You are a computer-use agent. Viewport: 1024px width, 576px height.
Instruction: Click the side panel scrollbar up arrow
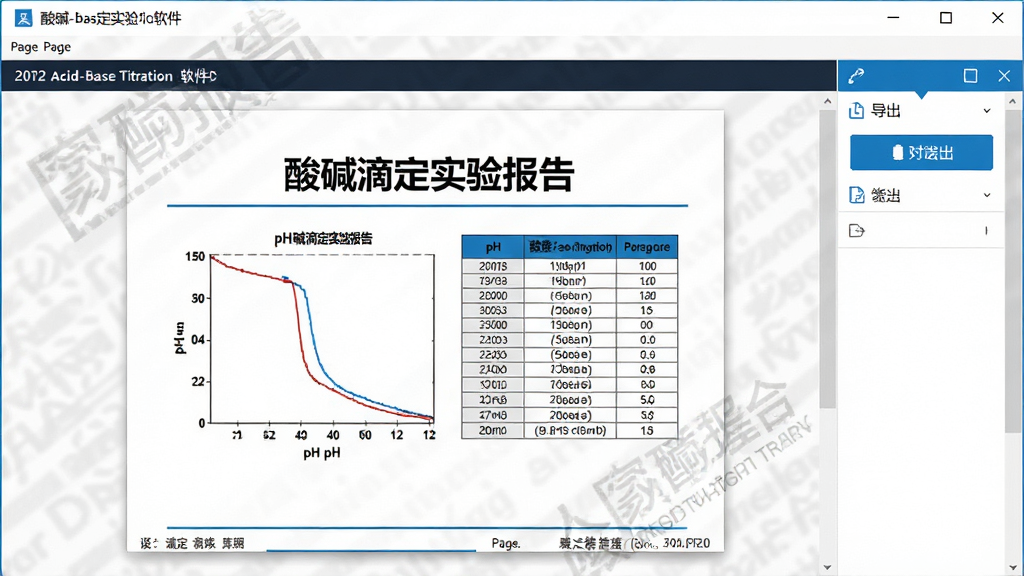[x=1012, y=102]
